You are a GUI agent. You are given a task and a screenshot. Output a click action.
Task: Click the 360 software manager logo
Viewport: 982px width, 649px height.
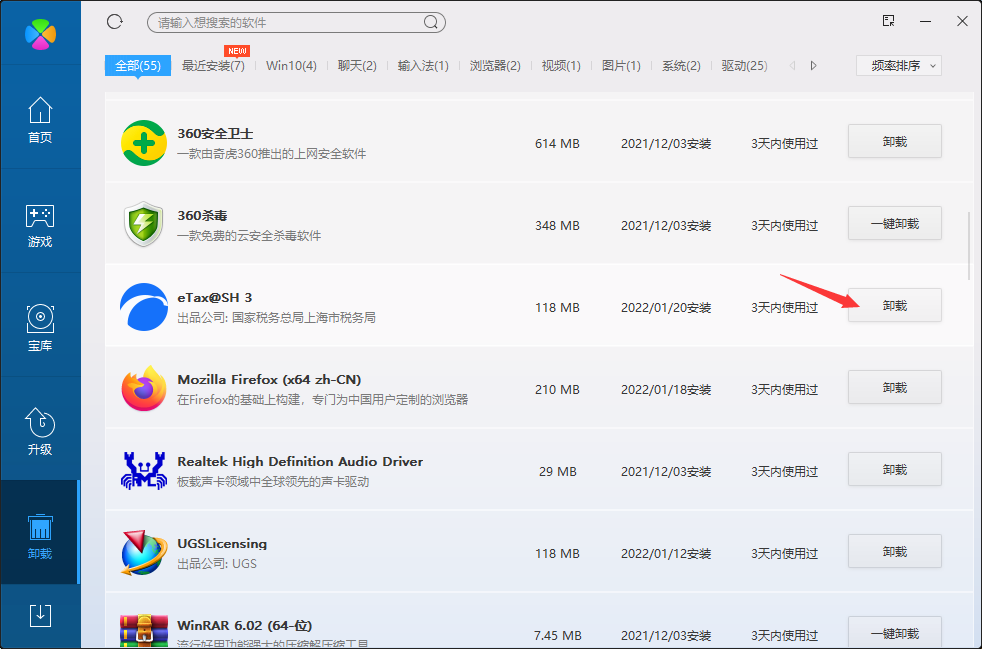[x=40, y=34]
